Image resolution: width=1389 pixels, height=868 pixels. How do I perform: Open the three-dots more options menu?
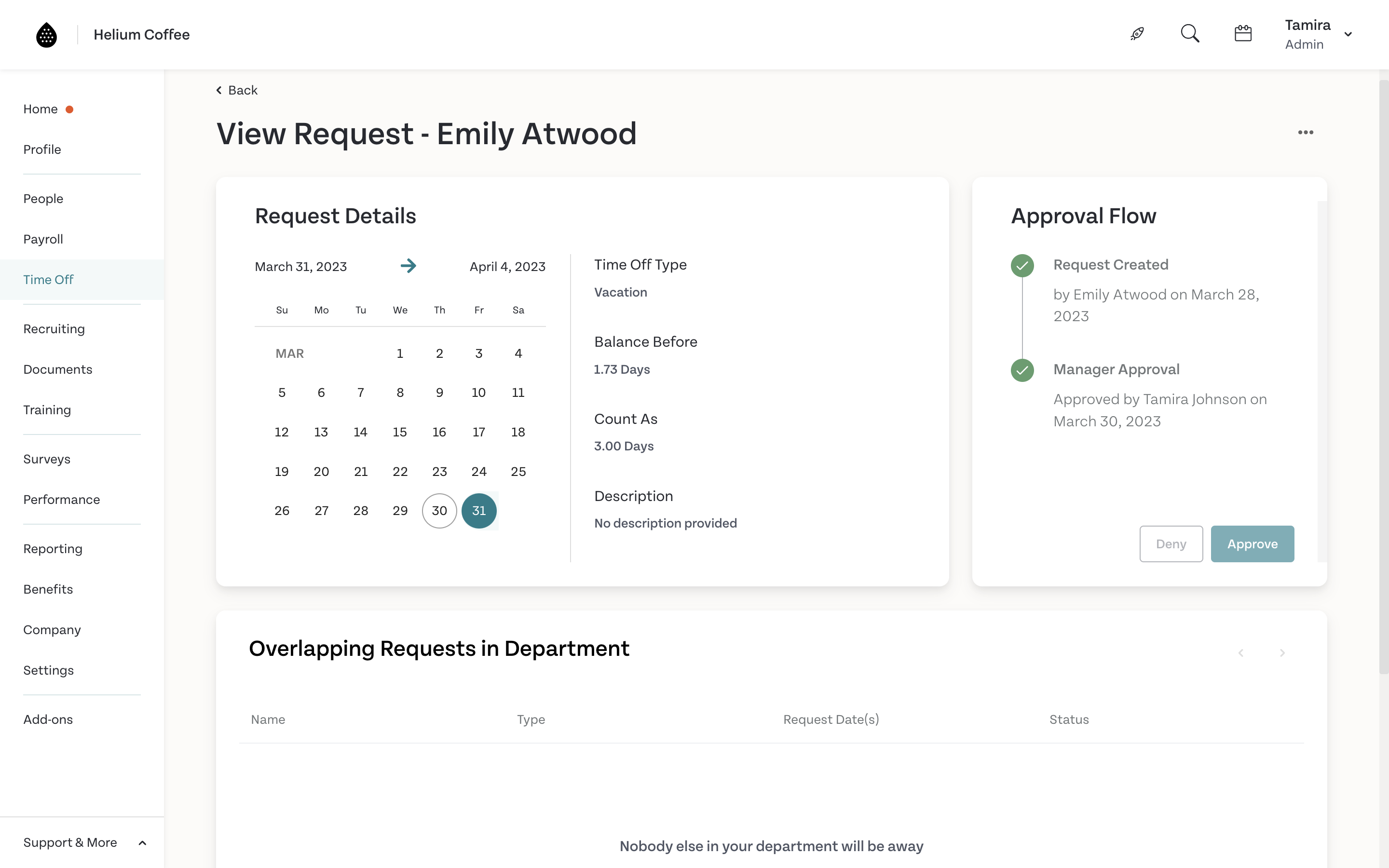pyautogui.click(x=1305, y=133)
